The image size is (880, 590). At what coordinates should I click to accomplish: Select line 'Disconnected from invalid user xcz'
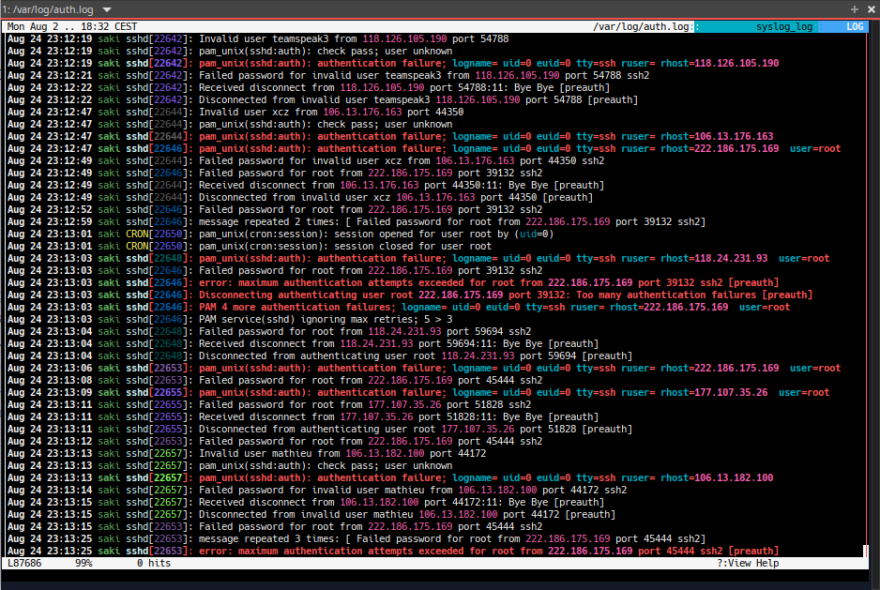pos(300,198)
